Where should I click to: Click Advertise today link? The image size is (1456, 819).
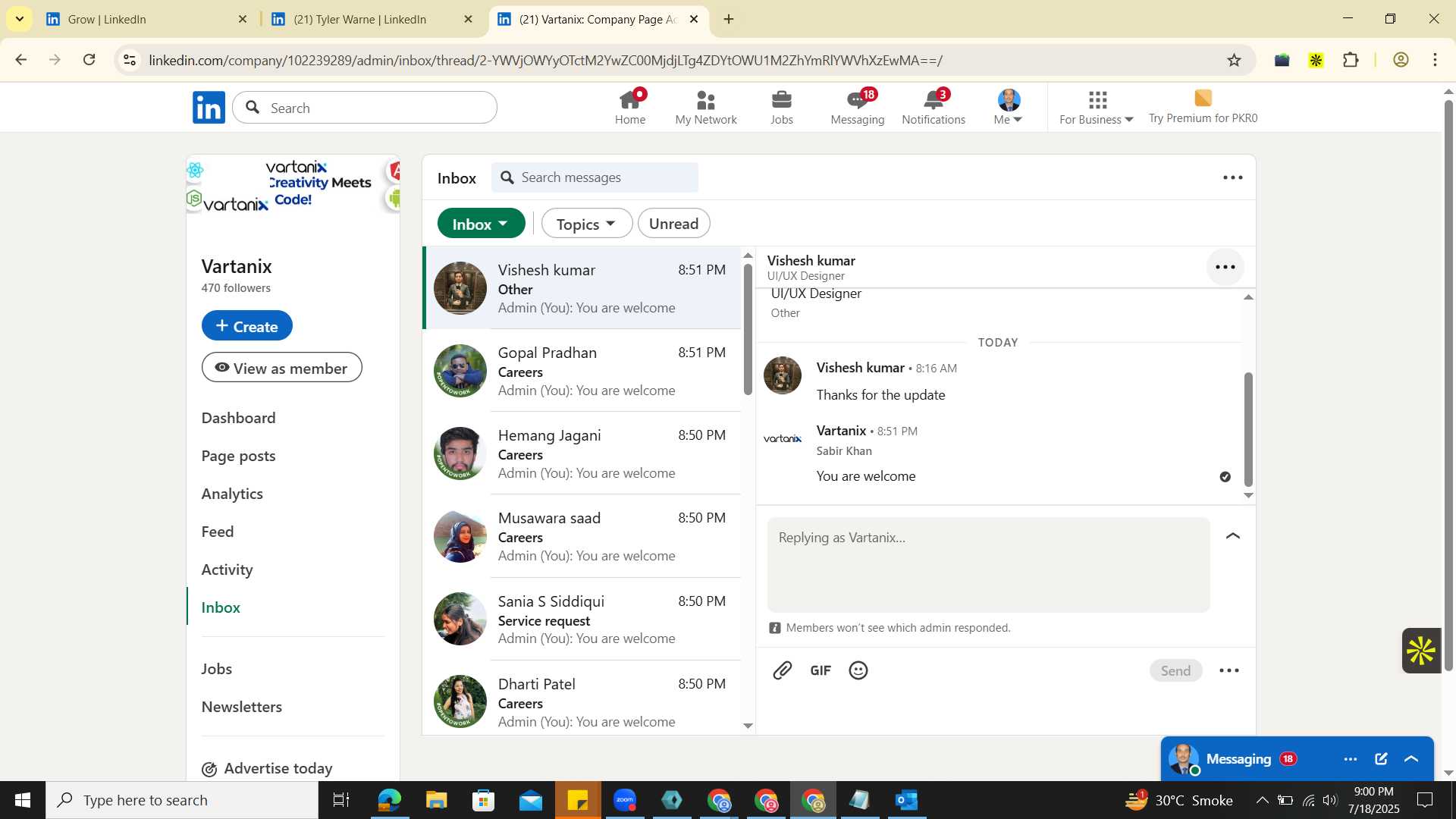[x=268, y=768]
